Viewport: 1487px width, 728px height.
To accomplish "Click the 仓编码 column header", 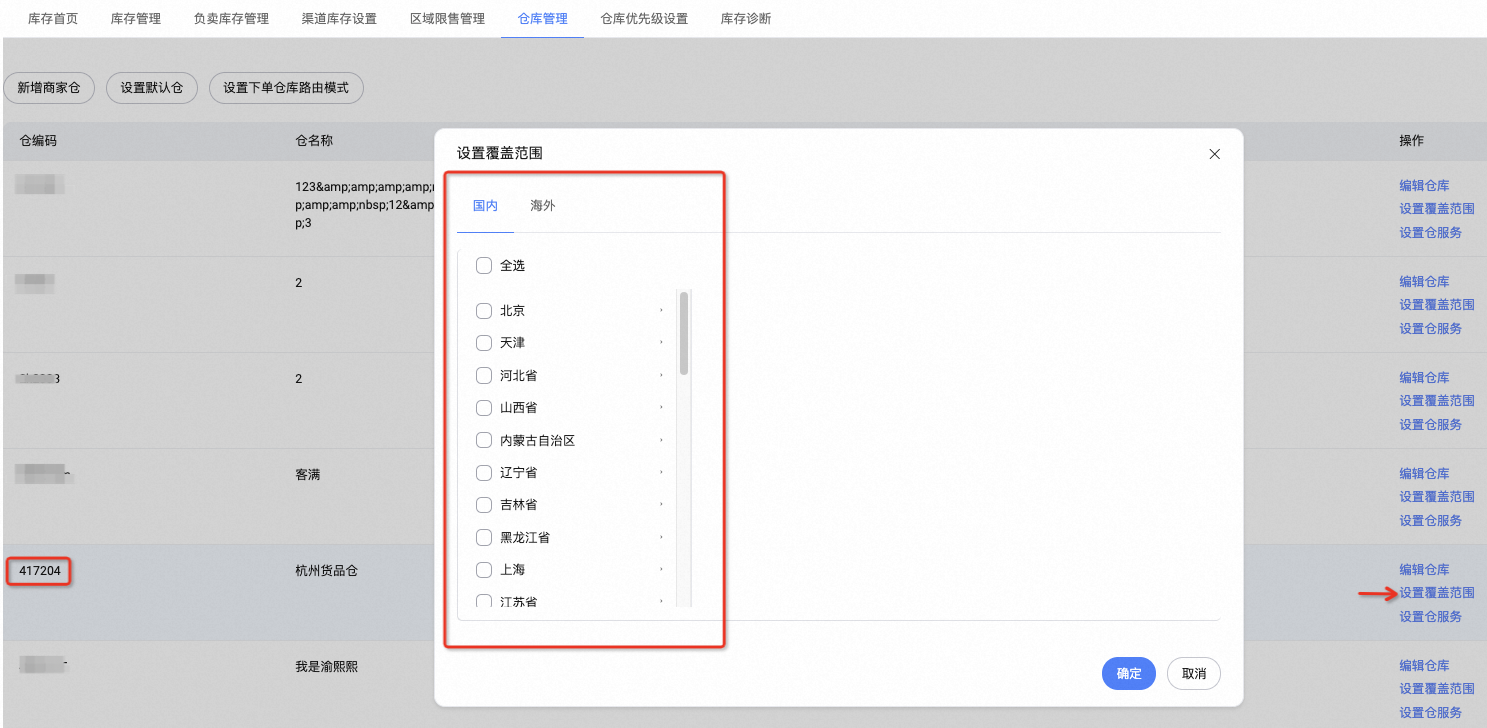I will (x=38, y=141).
